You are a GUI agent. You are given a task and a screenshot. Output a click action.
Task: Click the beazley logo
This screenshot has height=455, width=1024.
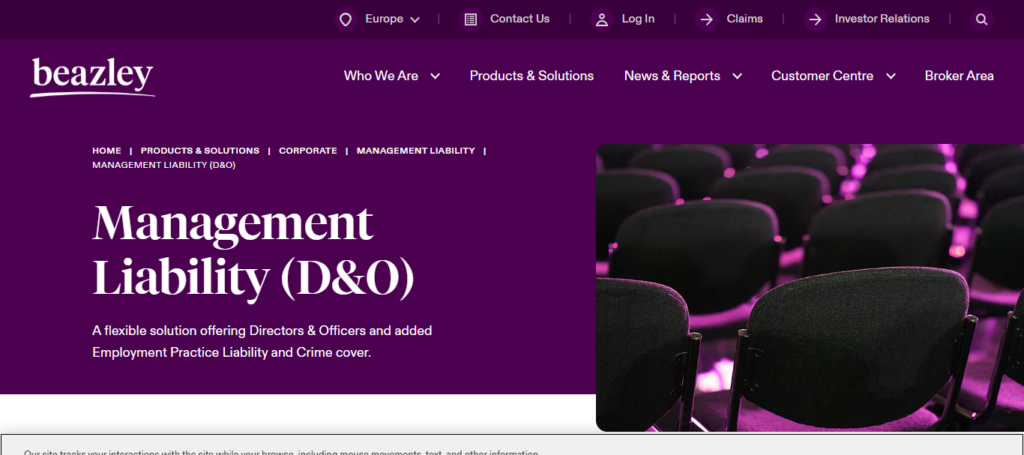tap(92, 77)
